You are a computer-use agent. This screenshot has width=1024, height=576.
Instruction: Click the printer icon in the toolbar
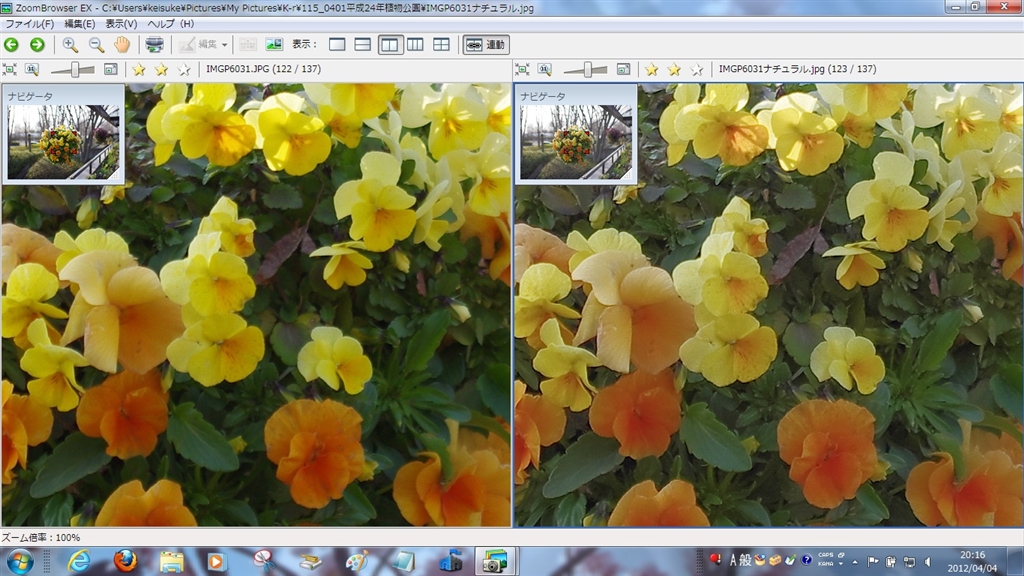pos(154,44)
